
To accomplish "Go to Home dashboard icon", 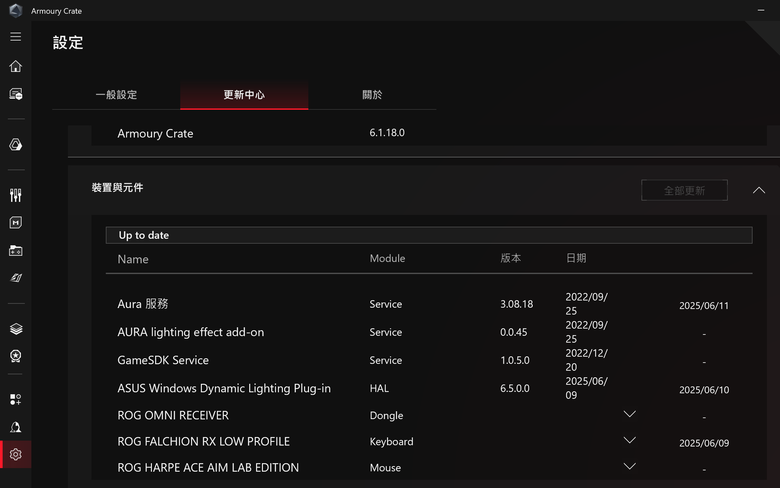I will 15,66.
